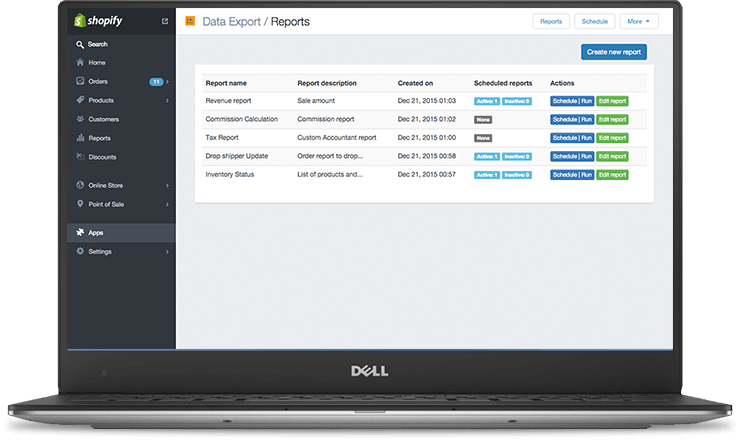740x440 pixels.
Task: Expand the Orders submenu chevron
Action: pyautogui.click(x=167, y=82)
